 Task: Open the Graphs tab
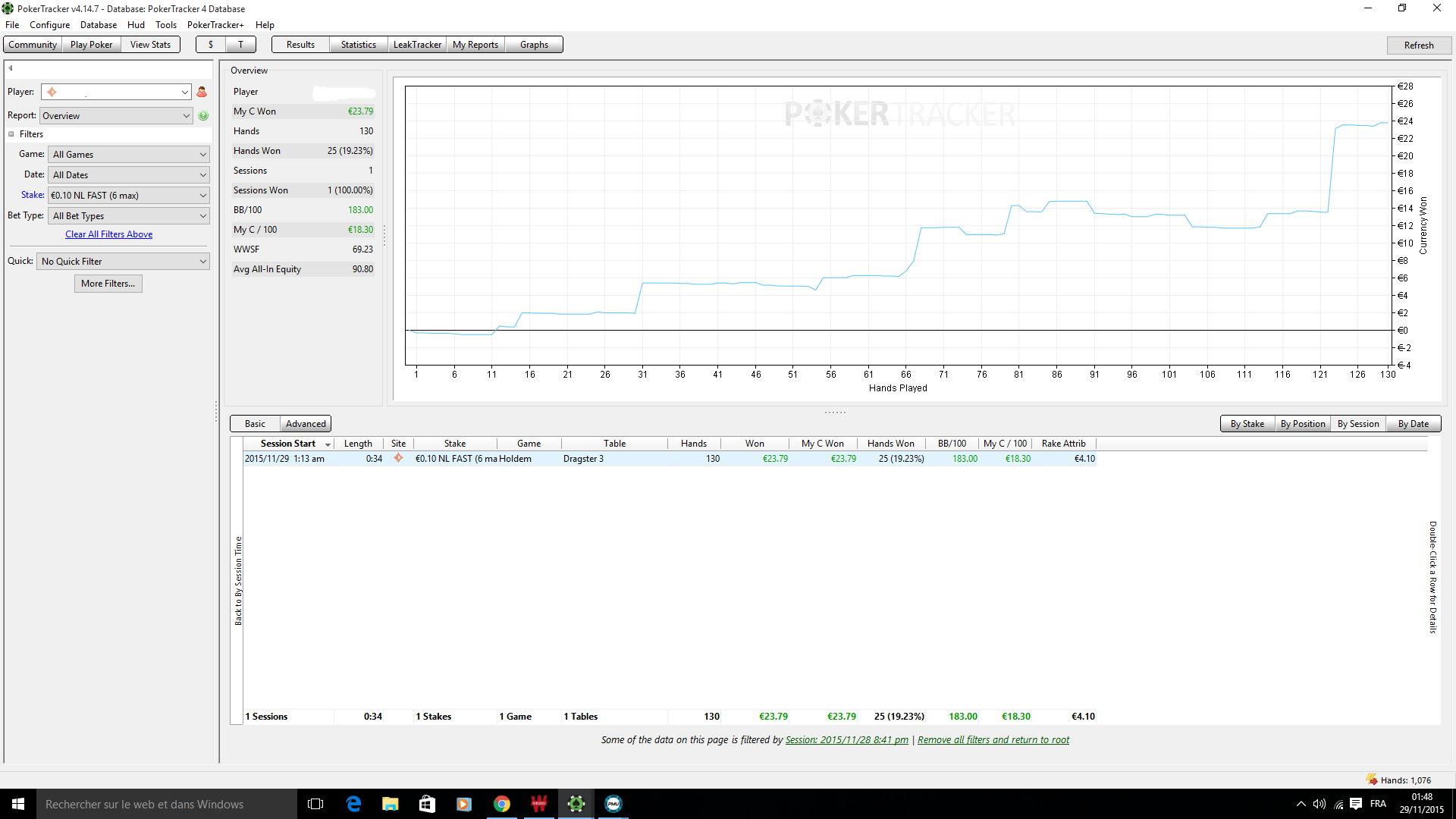point(534,45)
